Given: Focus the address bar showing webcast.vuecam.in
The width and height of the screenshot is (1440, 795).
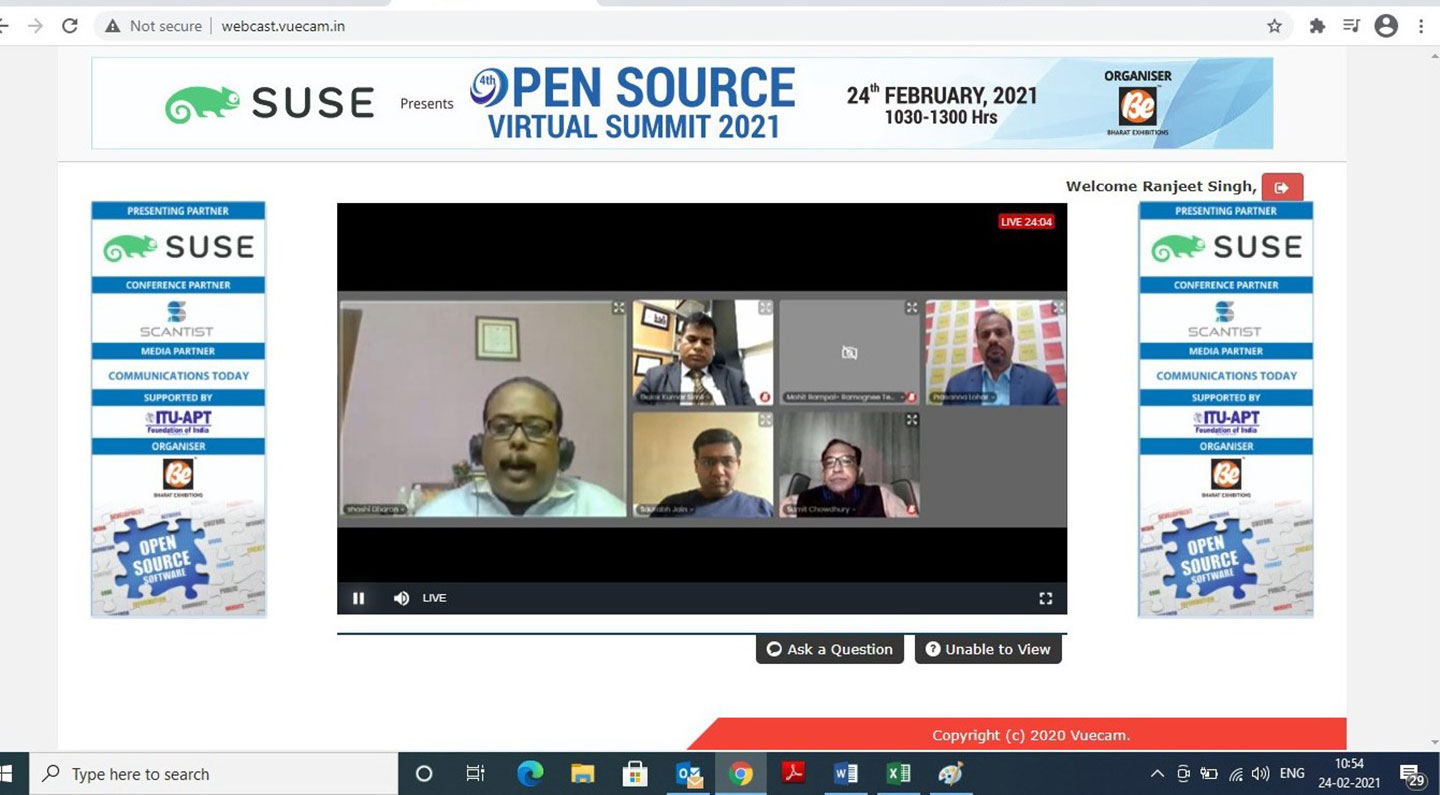Looking at the screenshot, I should (x=283, y=26).
